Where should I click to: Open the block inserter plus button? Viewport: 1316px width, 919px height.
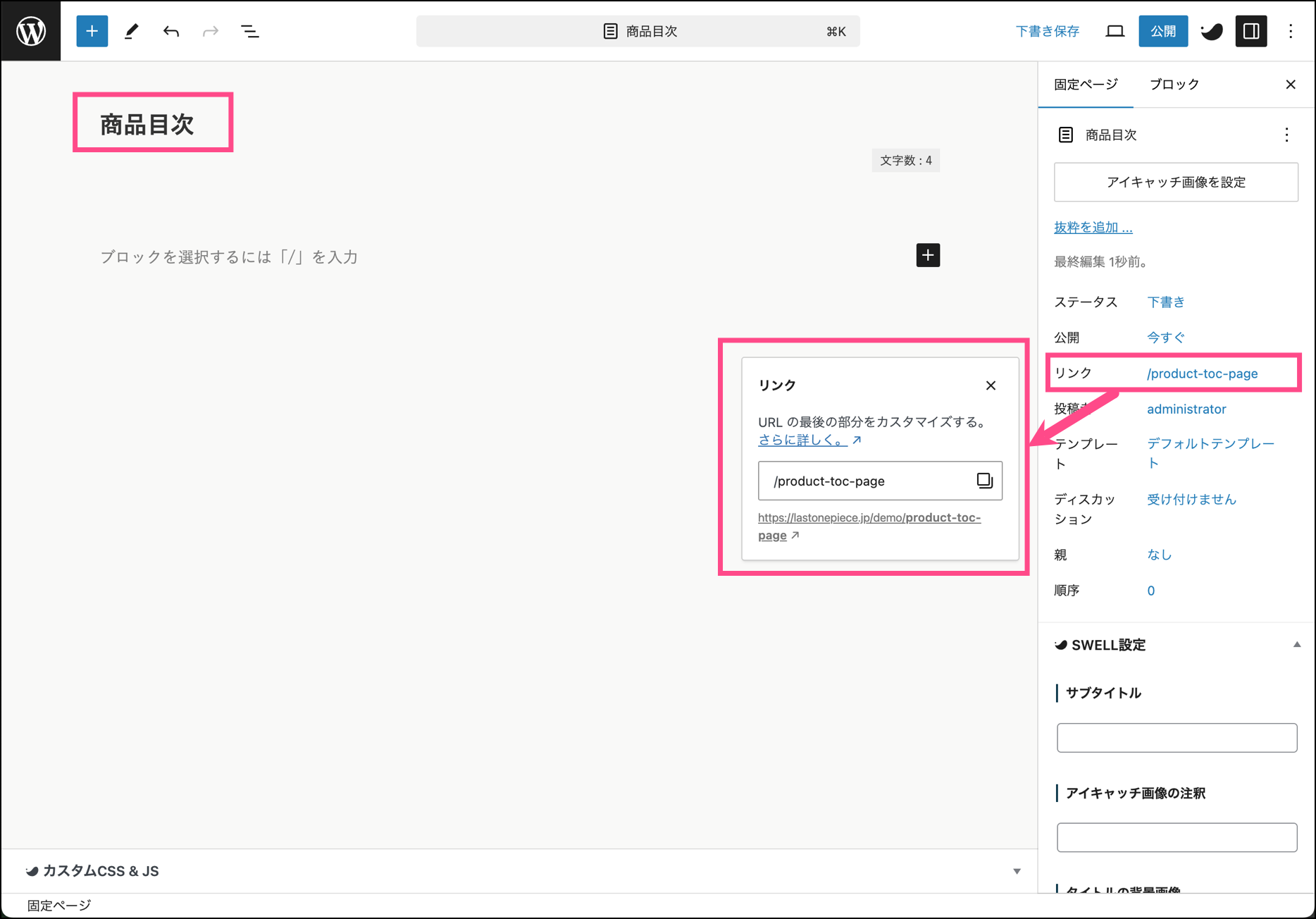(x=92, y=31)
